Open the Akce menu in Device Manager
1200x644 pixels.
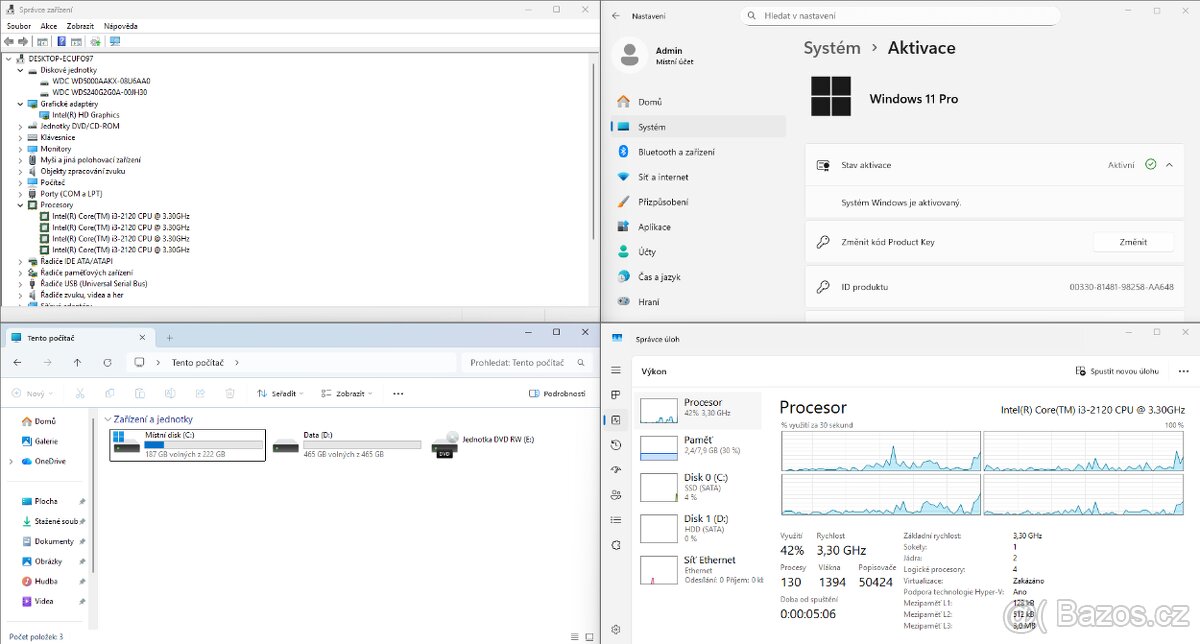[x=48, y=25]
